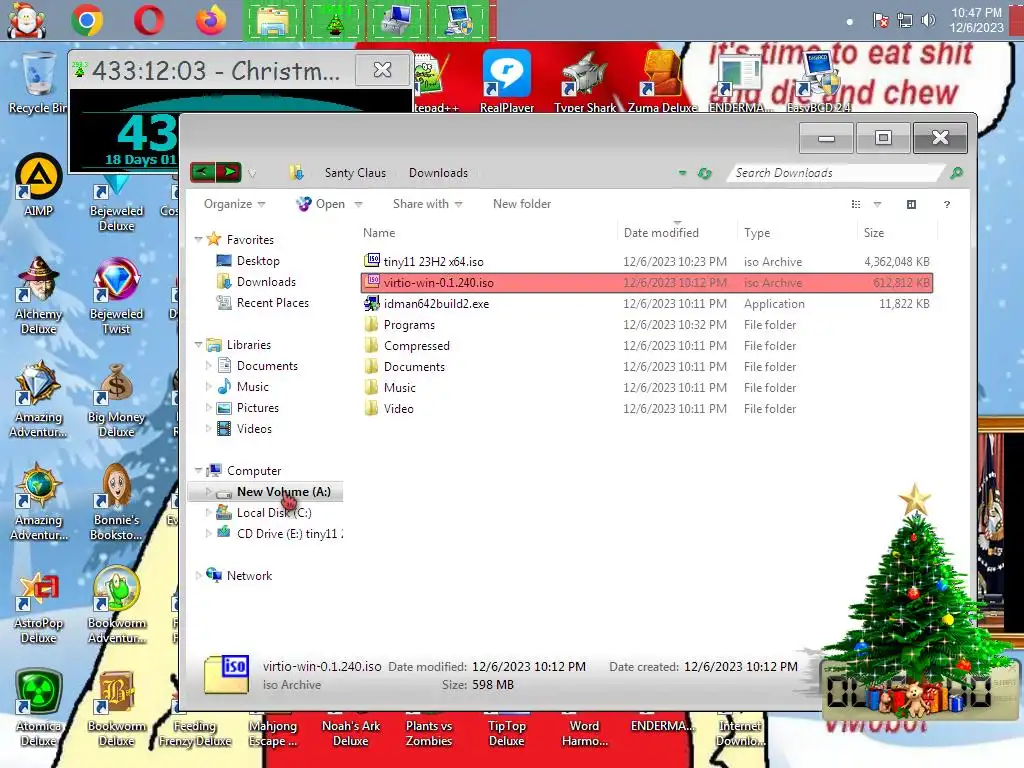Expand Local Disk (C:) node
Image resolution: width=1024 pixels, height=768 pixels.
click(208, 513)
